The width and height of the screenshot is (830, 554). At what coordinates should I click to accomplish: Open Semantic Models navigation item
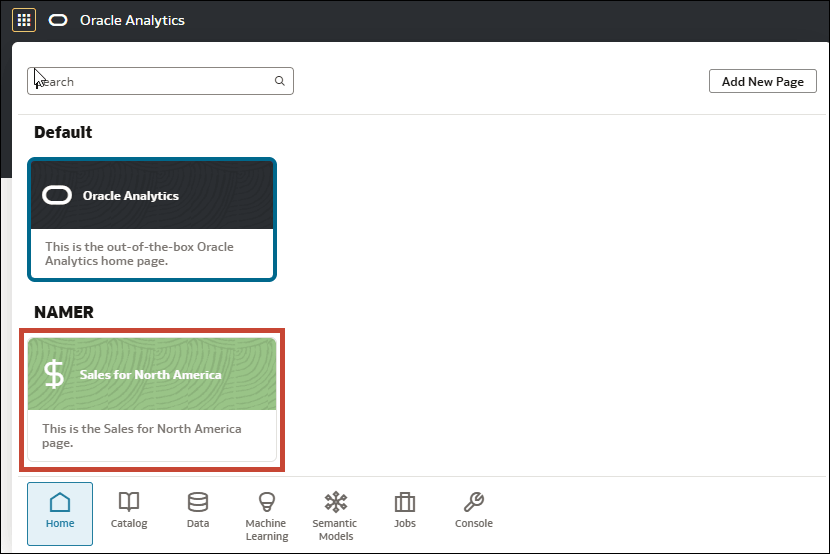pos(335,516)
